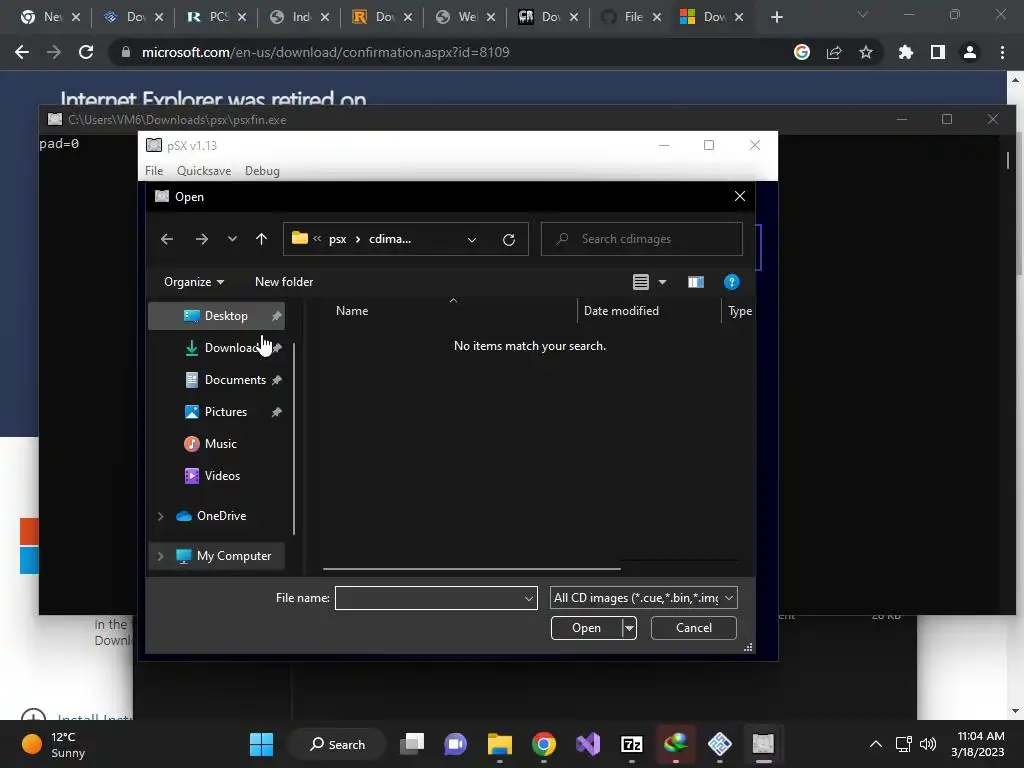Viewport: 1024px width, 768px height.
Task: Open File Explorer from the taskbar
Action: [x=500, y=744]
